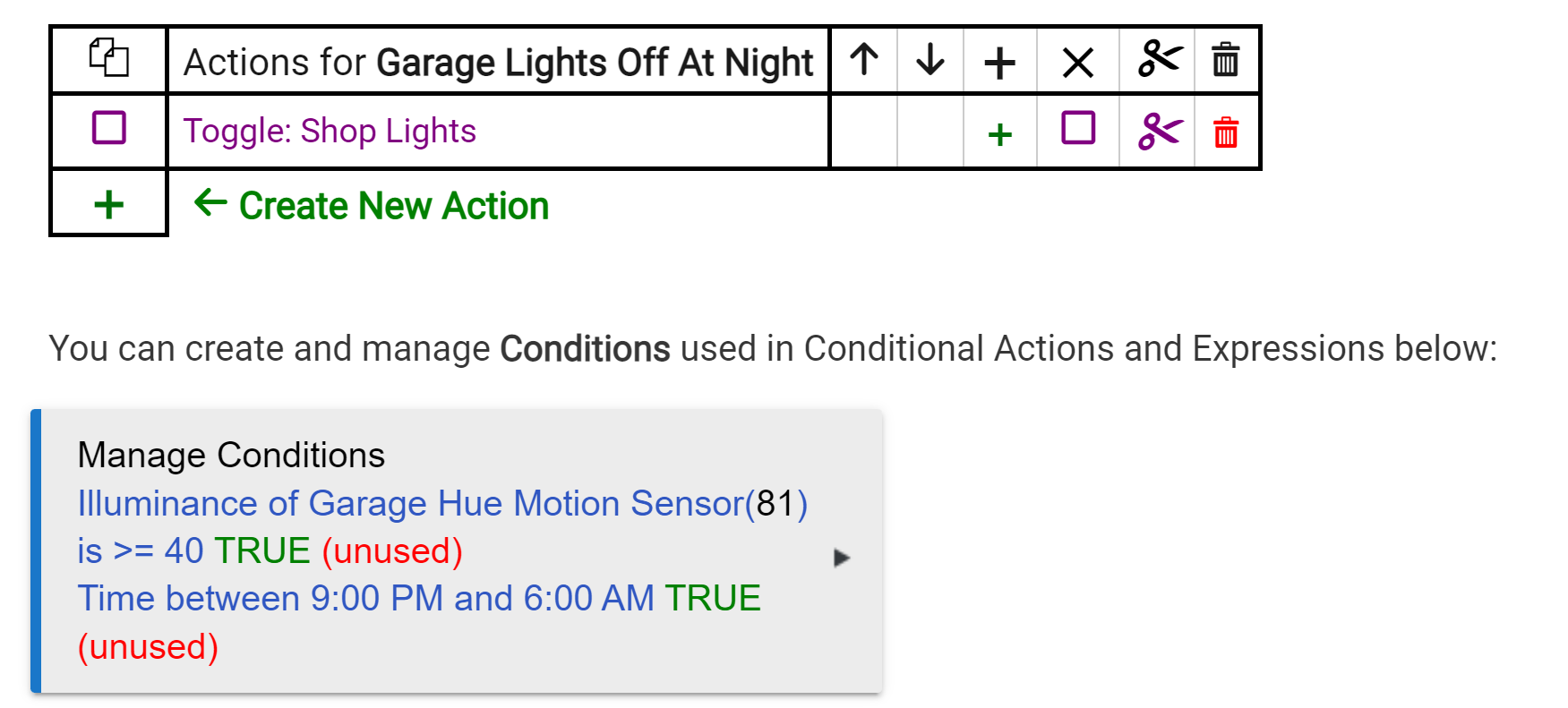Click the green plus in the Shop Lights row
Screen dimensions: 1568x708
(999, 134)
